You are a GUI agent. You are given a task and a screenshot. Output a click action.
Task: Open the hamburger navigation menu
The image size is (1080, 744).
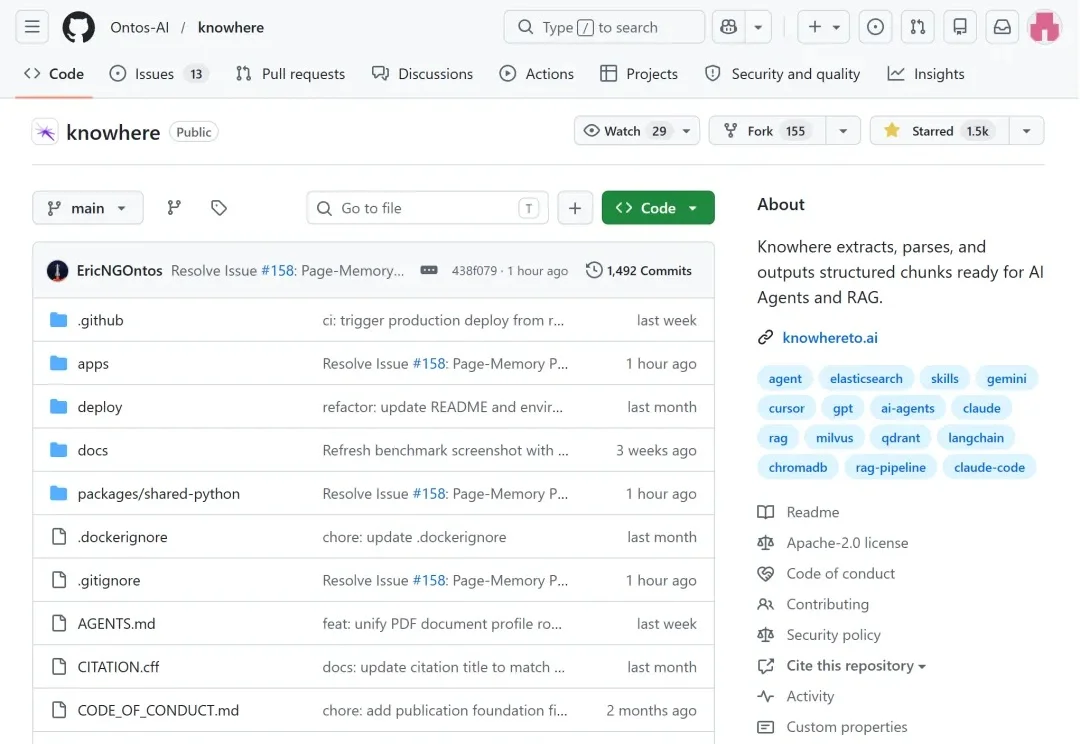coord(32,28)
